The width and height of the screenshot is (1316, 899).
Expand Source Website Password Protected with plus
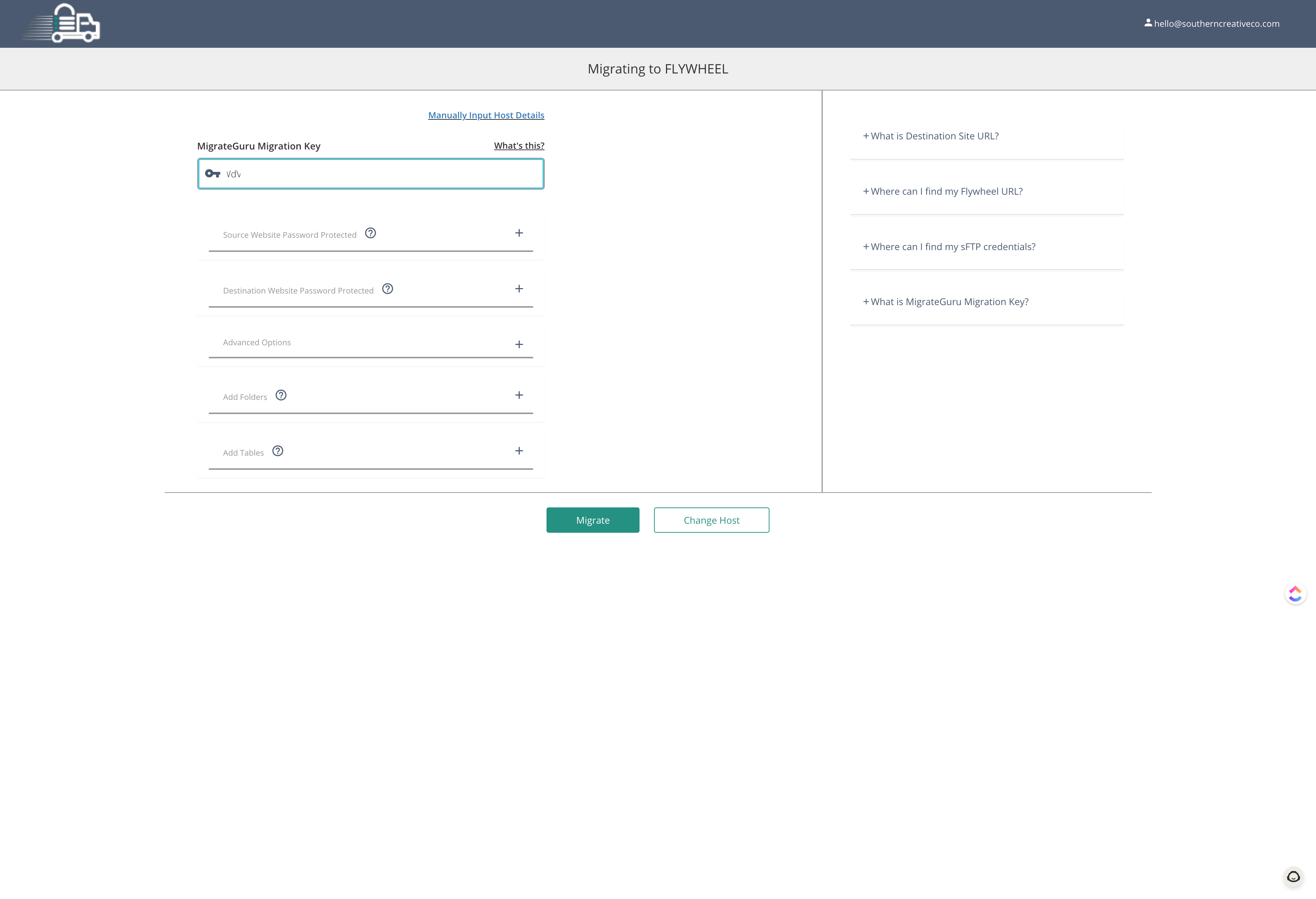(x=519, y=233)
